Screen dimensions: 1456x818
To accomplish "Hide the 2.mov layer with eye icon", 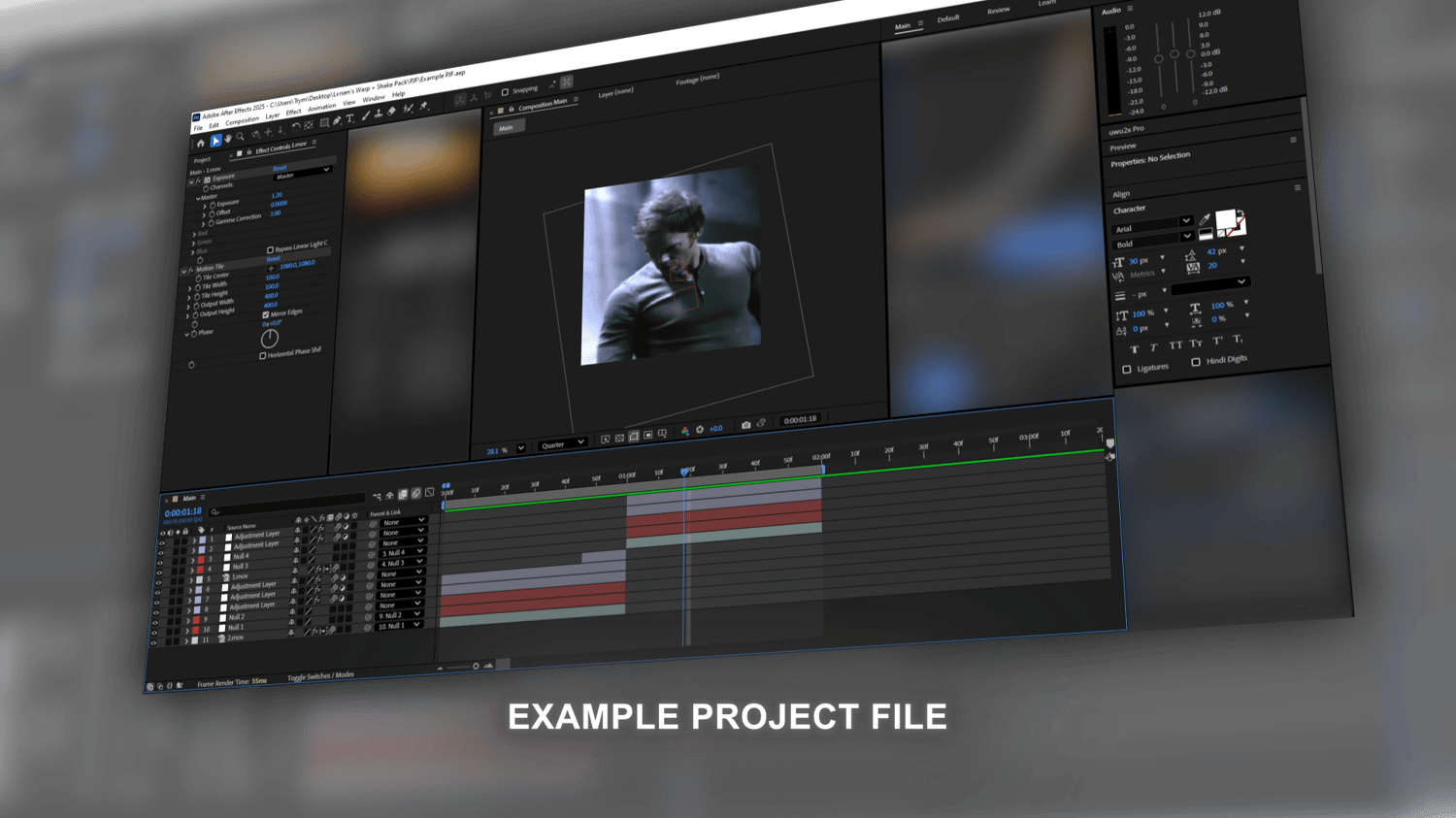I will [153, 643].
